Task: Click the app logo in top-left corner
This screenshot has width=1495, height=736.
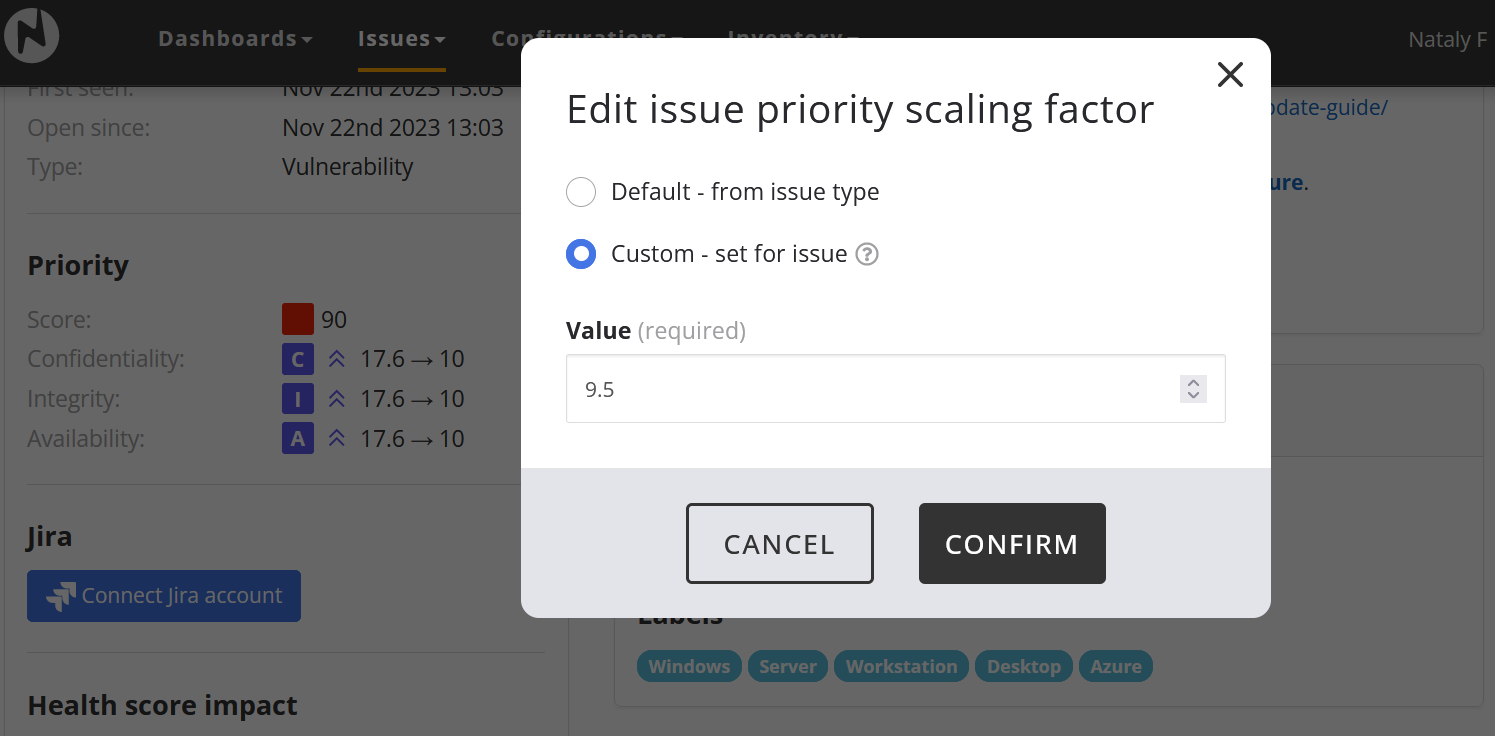Action: point(31,36)
